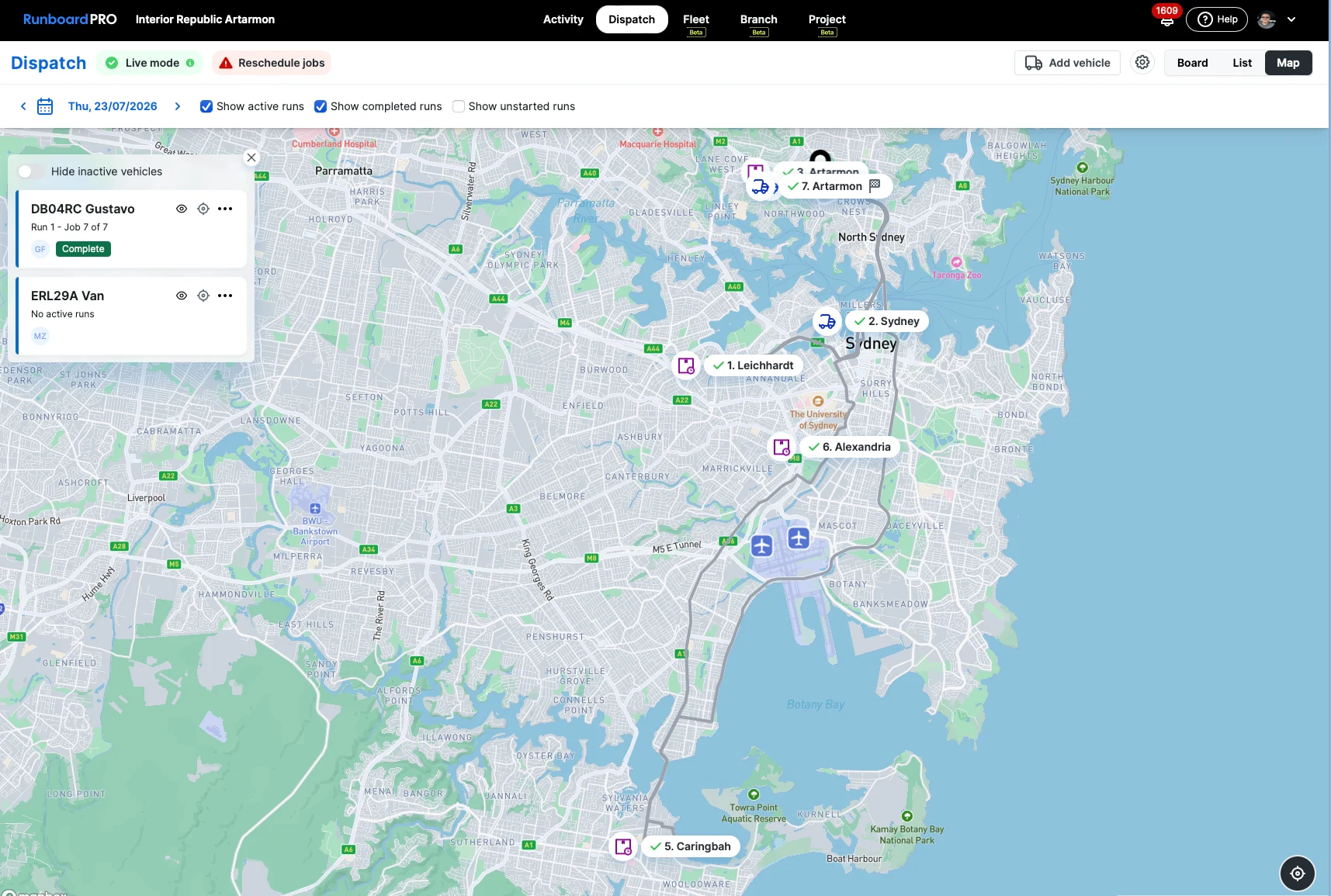
Task: Click the RunboardPRO logo
Action: click(70, 19)
